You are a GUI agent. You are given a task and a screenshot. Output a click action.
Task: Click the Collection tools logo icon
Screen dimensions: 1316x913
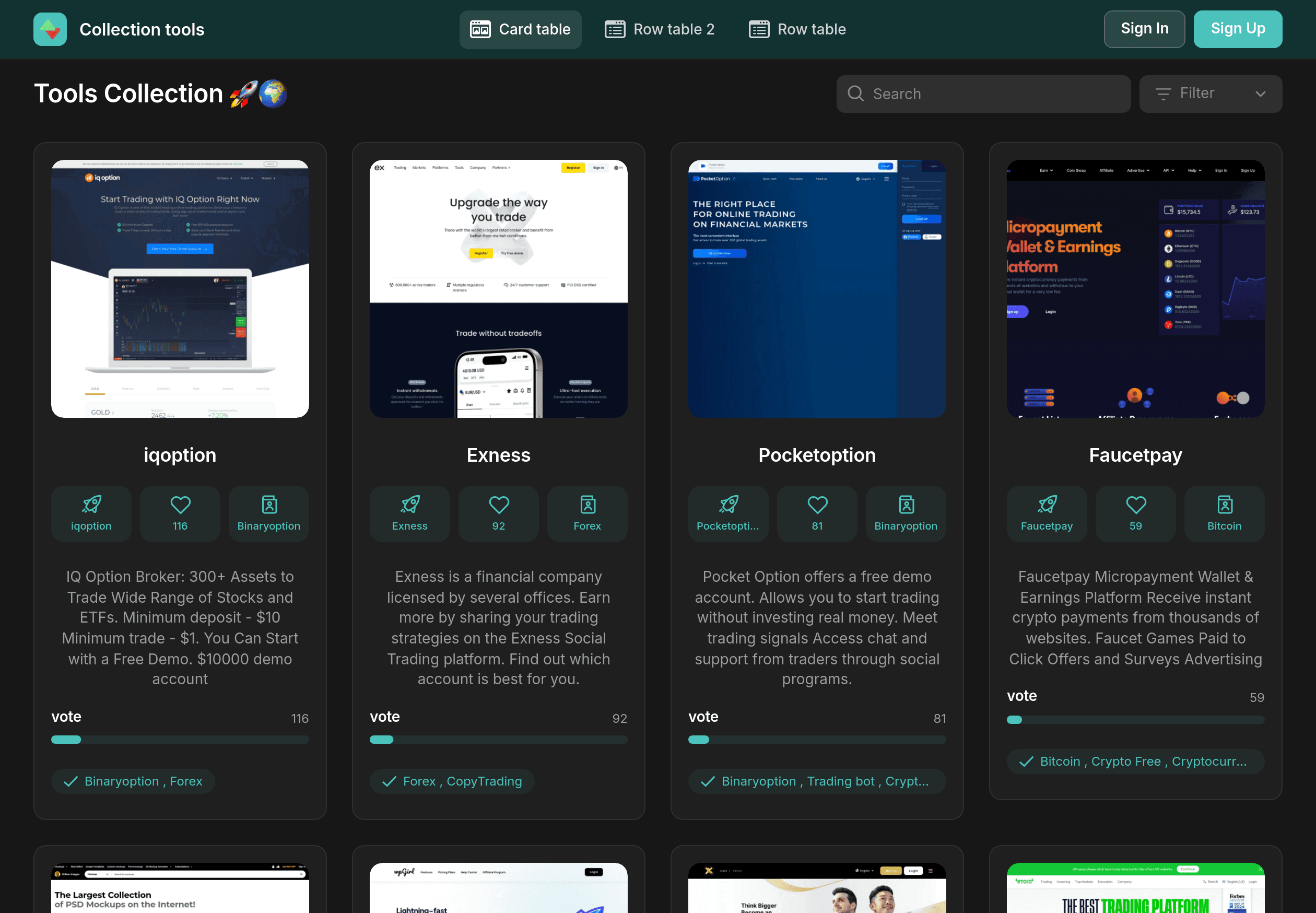(x=50, y=29)
